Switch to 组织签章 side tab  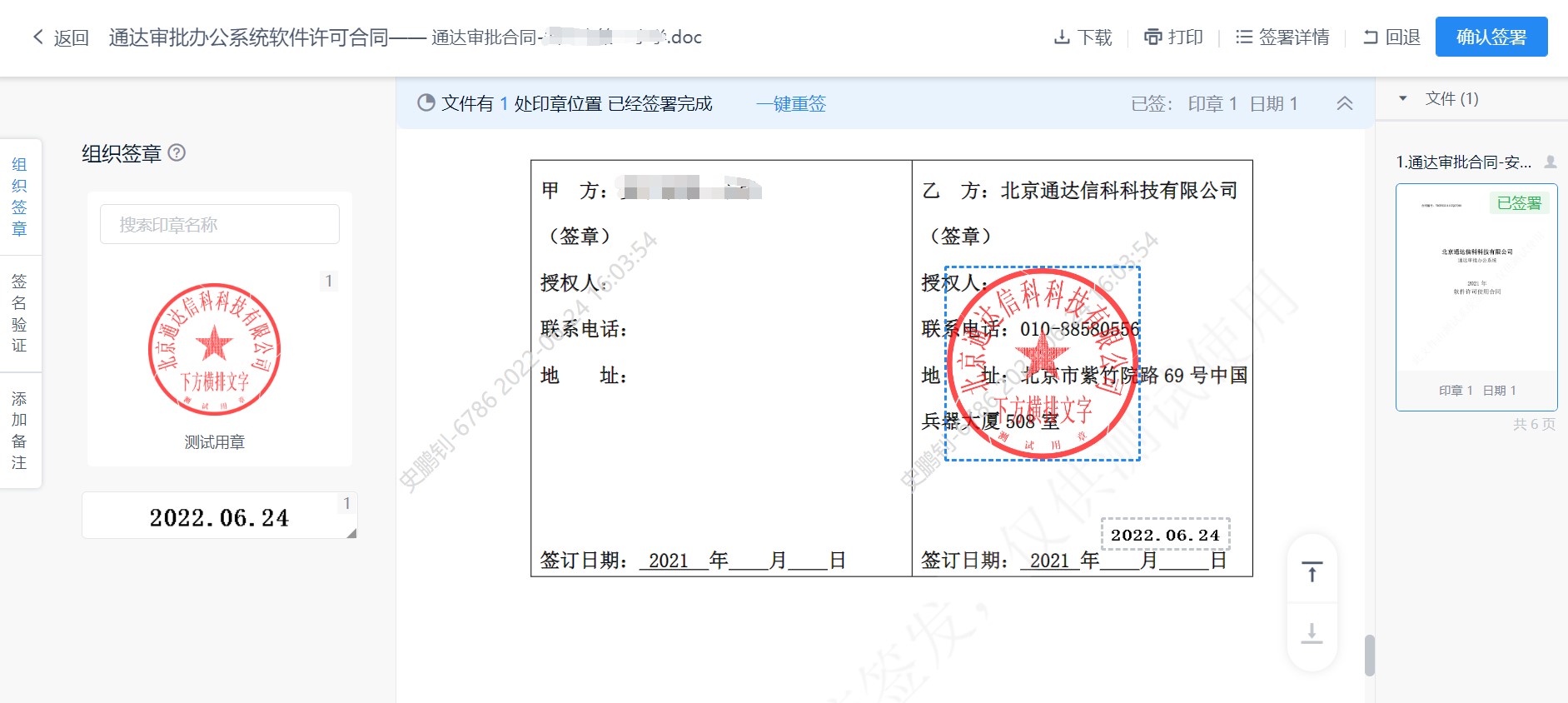pos(20,197)
